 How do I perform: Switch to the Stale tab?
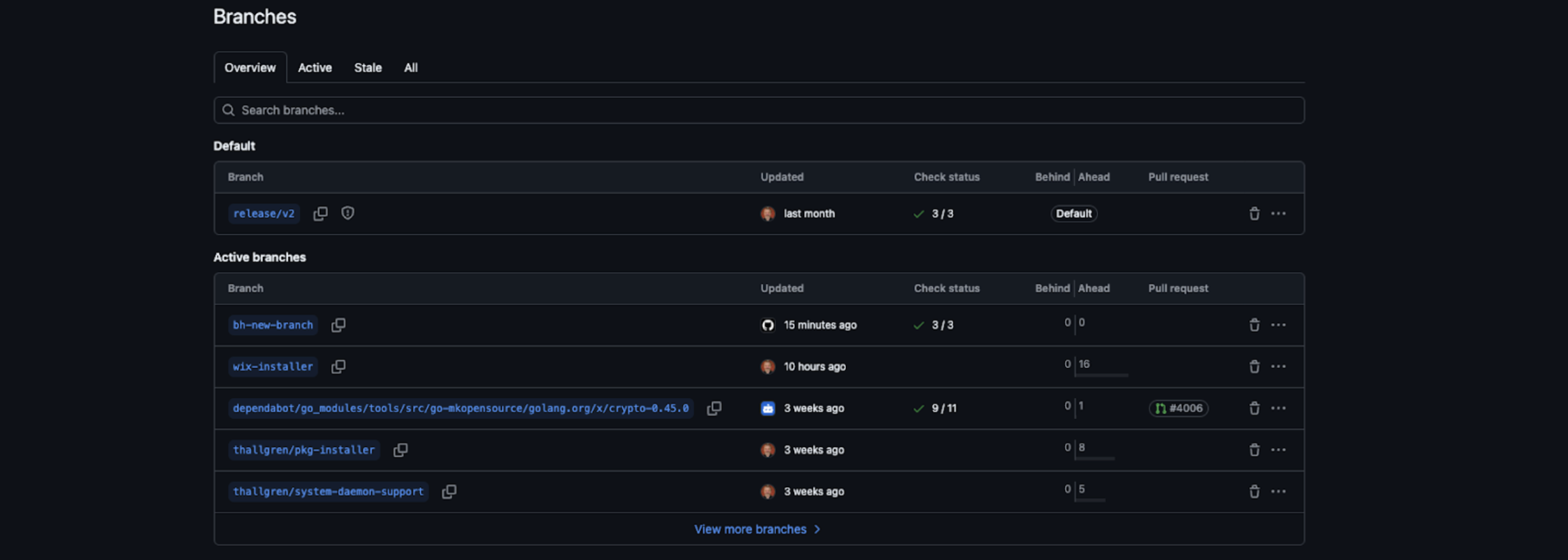tap(368, 68)
